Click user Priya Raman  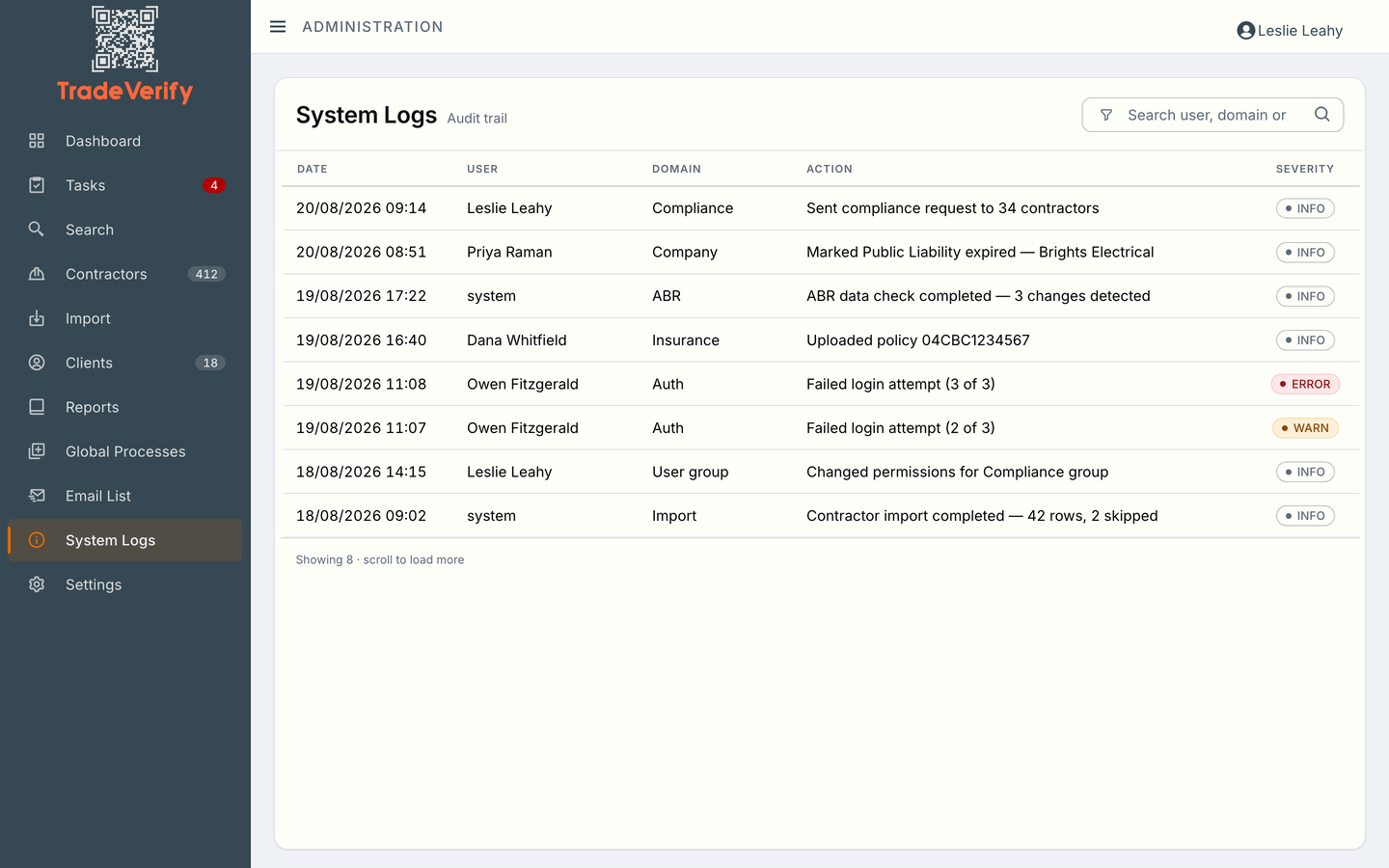point(509,252)
